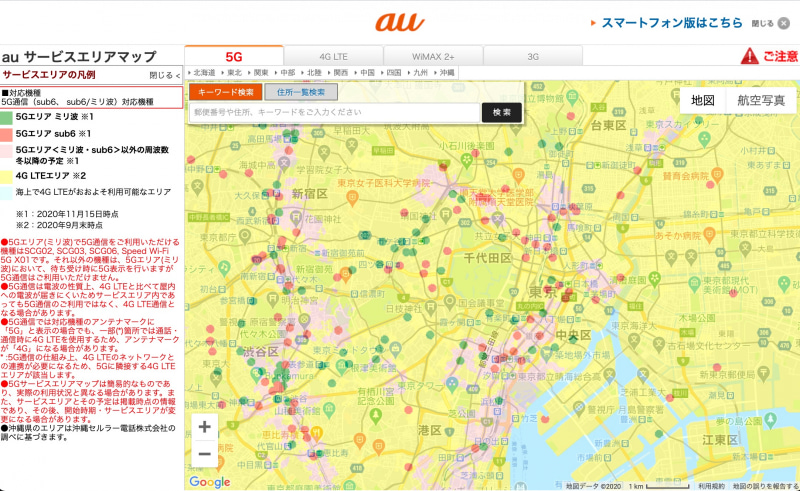Switch map view to 航空写真
800x491 pixels.
pyautogui.click(x=761, y=101)
